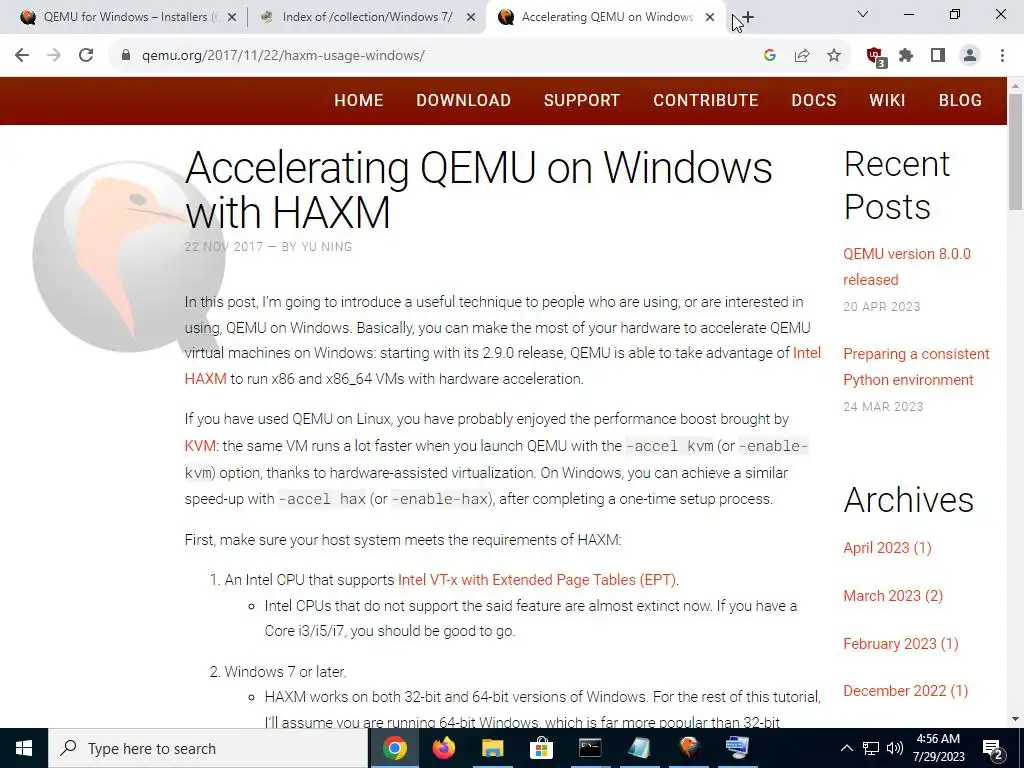Open WIKI in site navigation
Image resolution: width=1024 pixels, height=768 pixels.
pyautogui.click(x=887, y=101)
